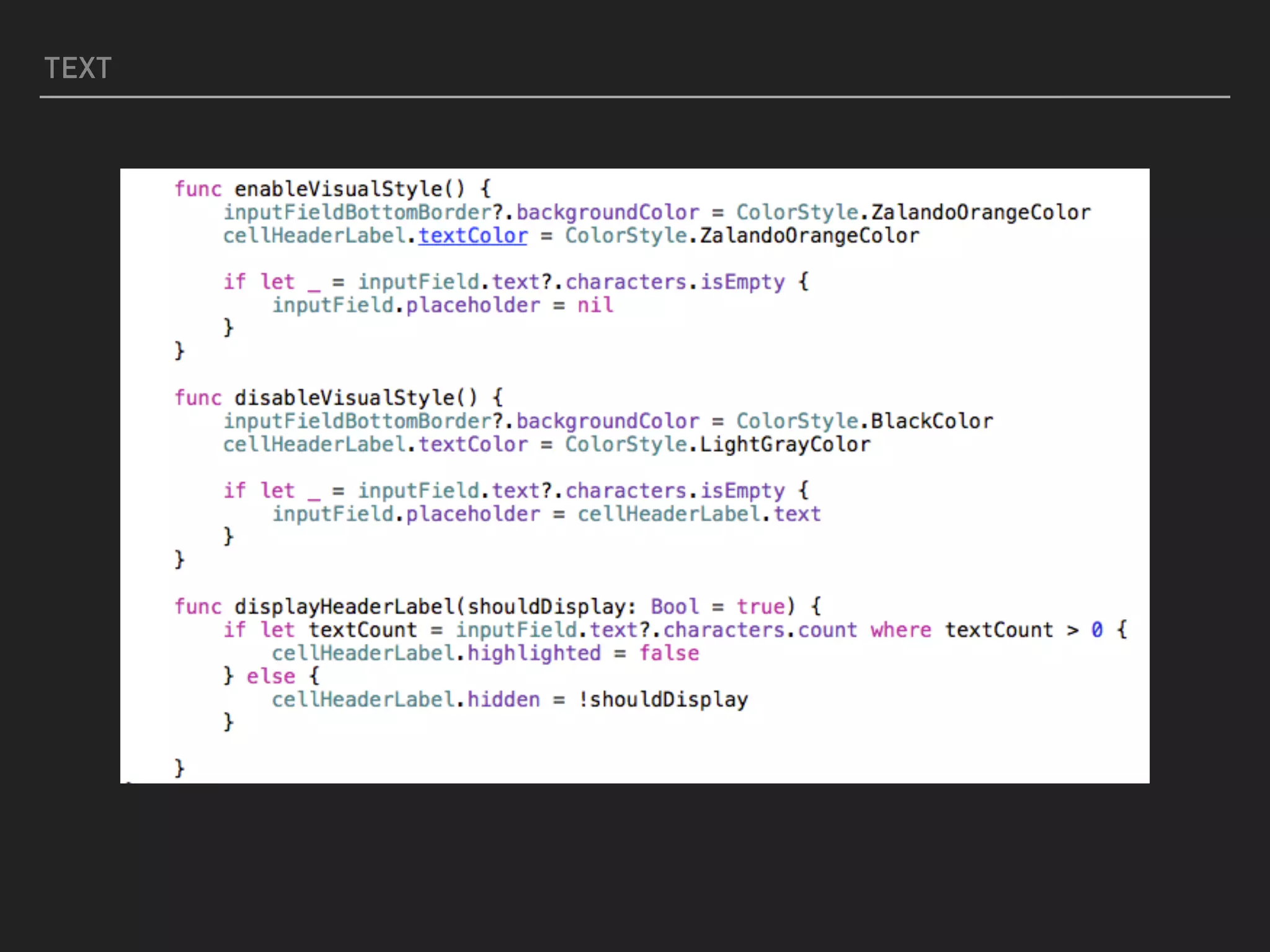Viewport: 1270px width, 952px height.
Task: Click the underlined textColor link
Action: click(x=473, y=236)
